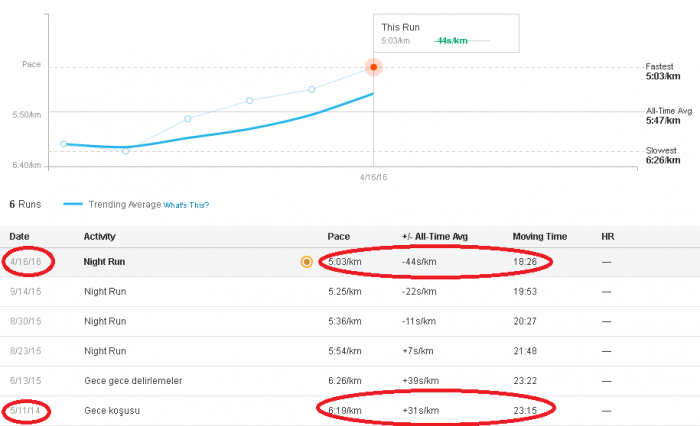Click the orange highlighted run marker on chart

pos(373,67)
